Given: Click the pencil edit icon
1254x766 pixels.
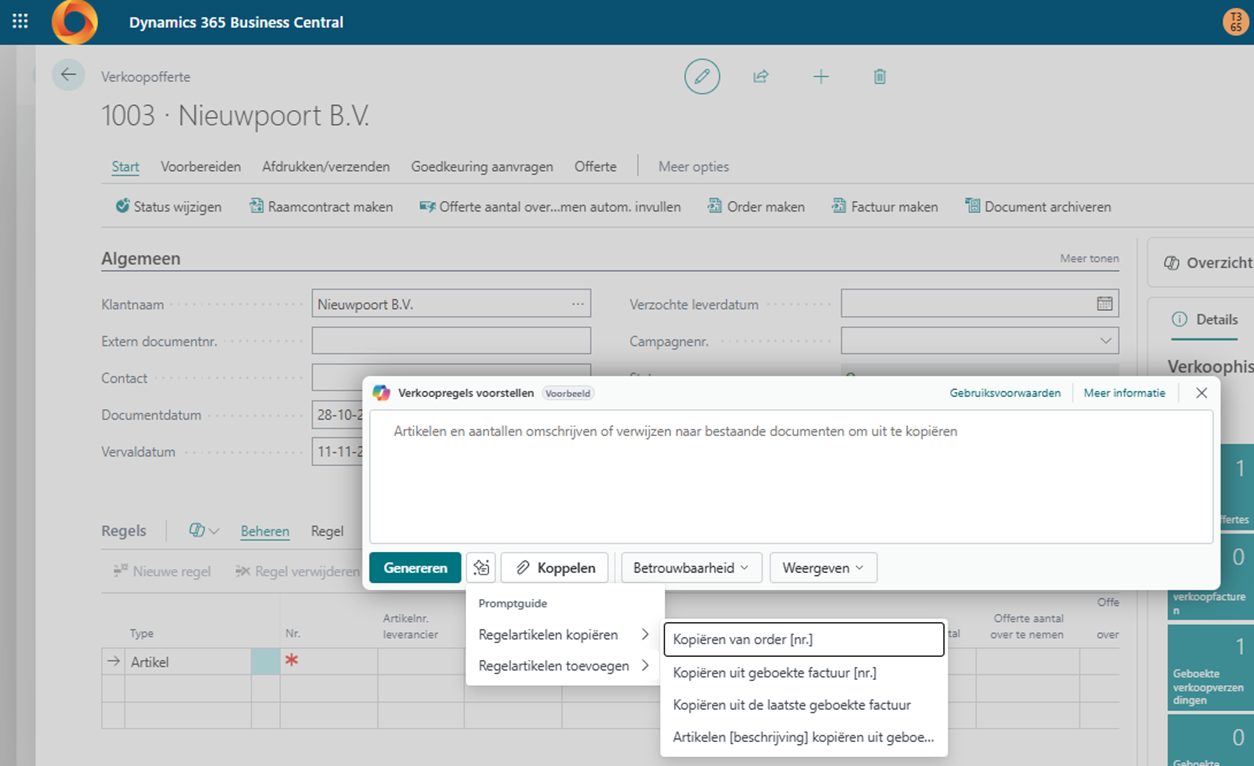Looking at the screenshot, I should tap(702, 76).
